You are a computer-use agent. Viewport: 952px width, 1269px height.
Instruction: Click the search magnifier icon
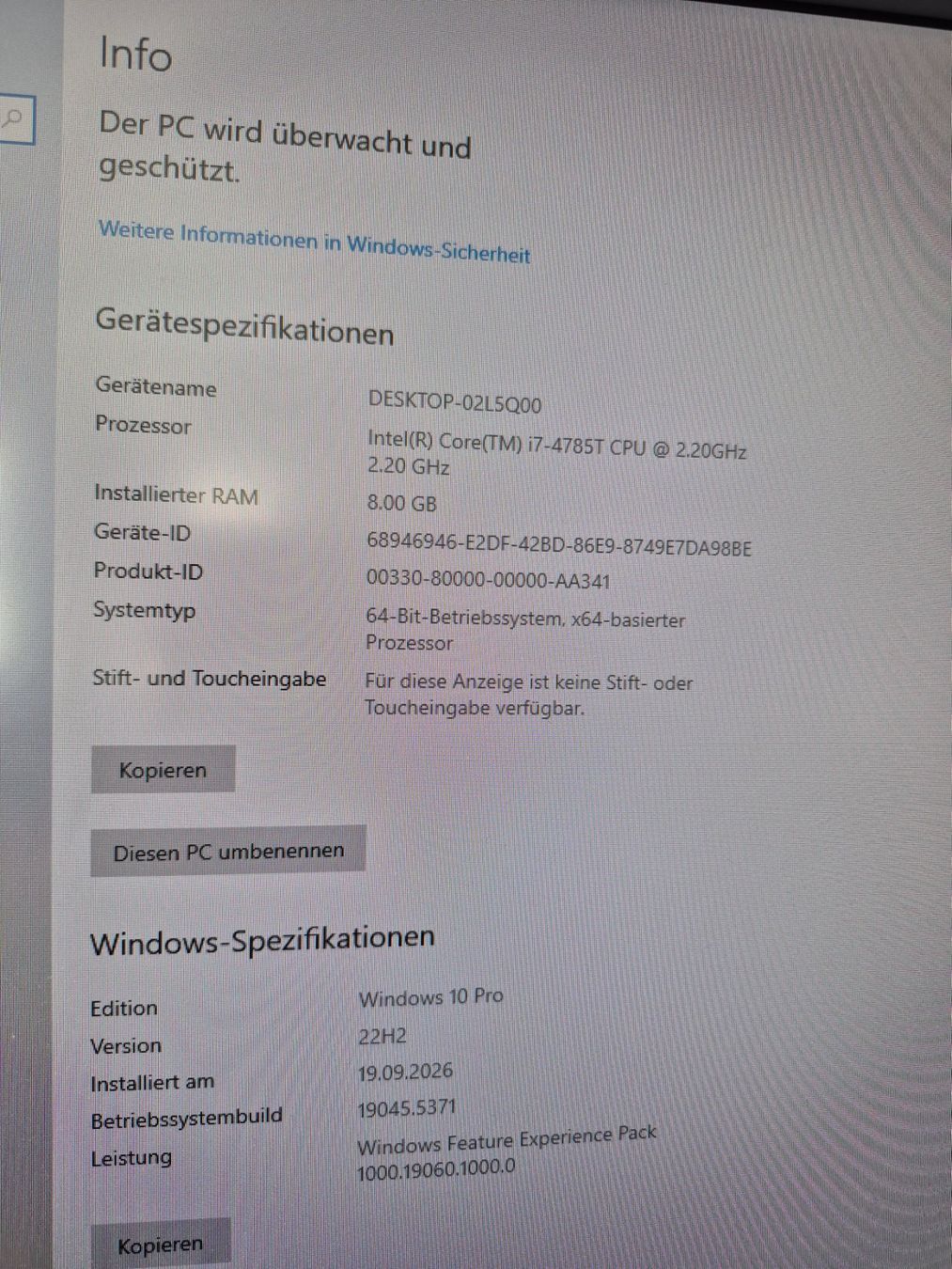coord(13,119)
